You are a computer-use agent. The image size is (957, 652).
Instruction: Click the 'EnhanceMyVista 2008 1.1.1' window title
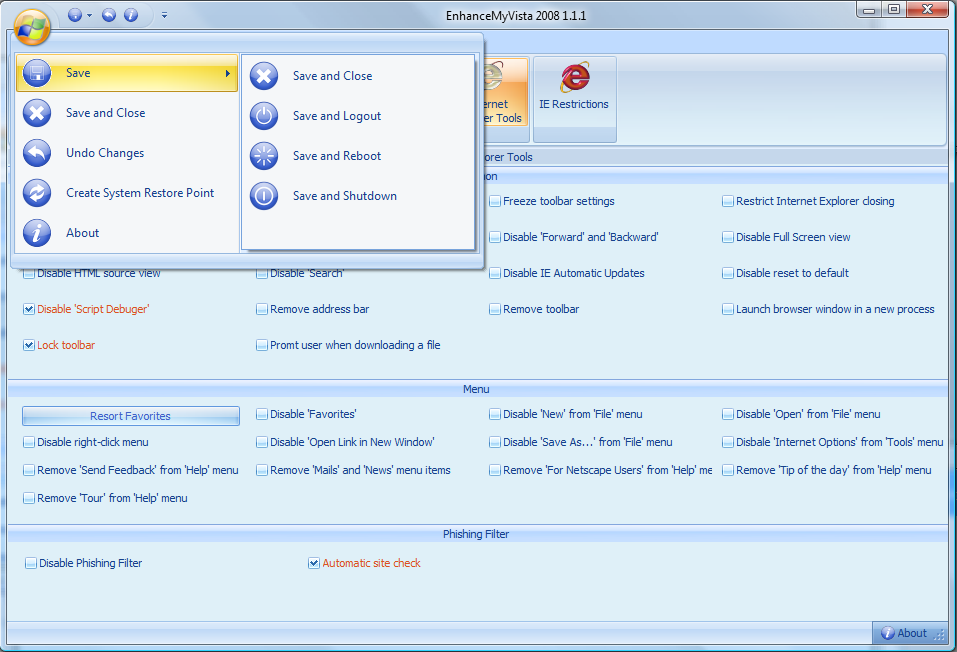(x=516, y=16)
